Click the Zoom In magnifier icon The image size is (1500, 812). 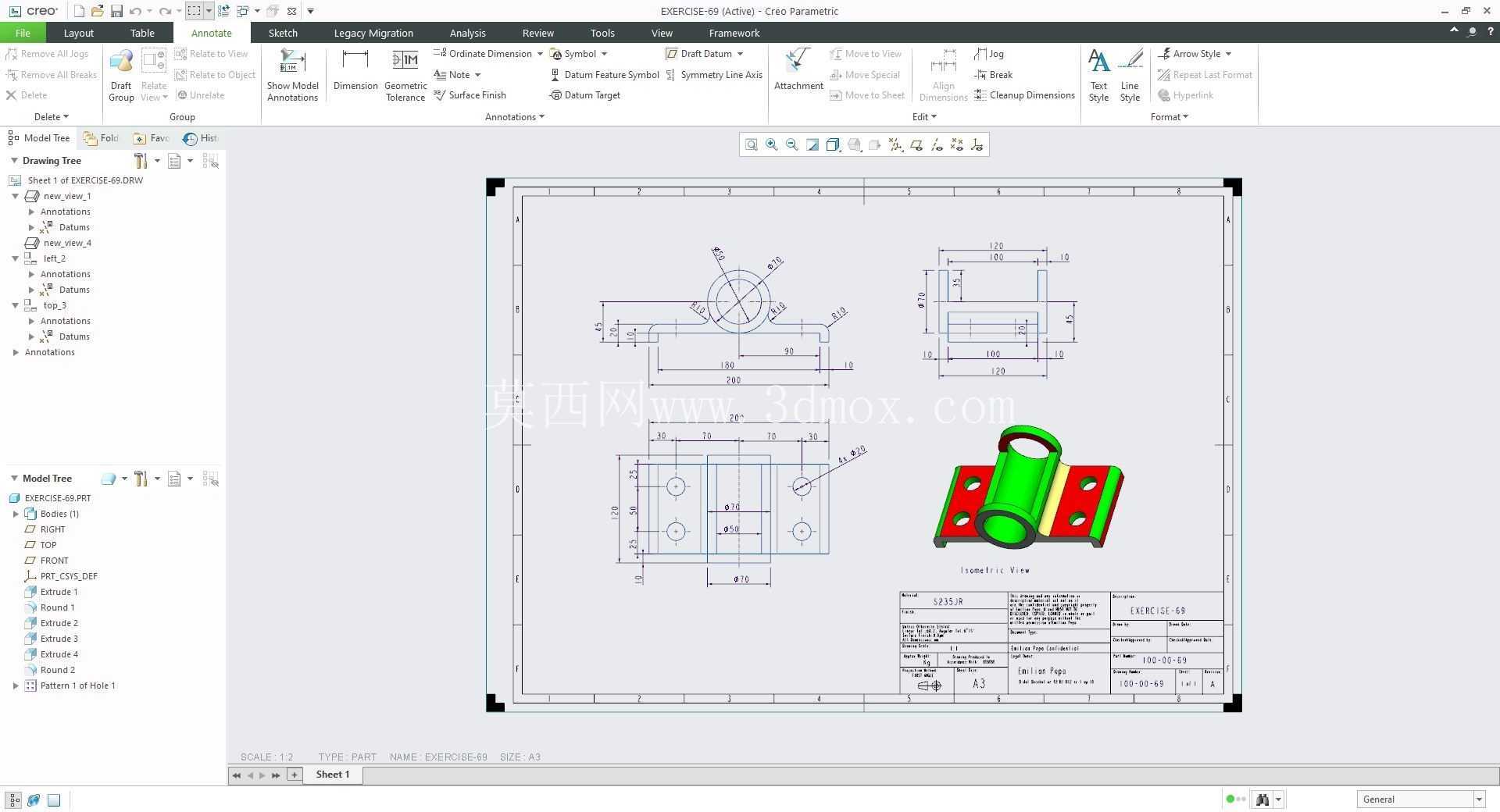[772, 144]
